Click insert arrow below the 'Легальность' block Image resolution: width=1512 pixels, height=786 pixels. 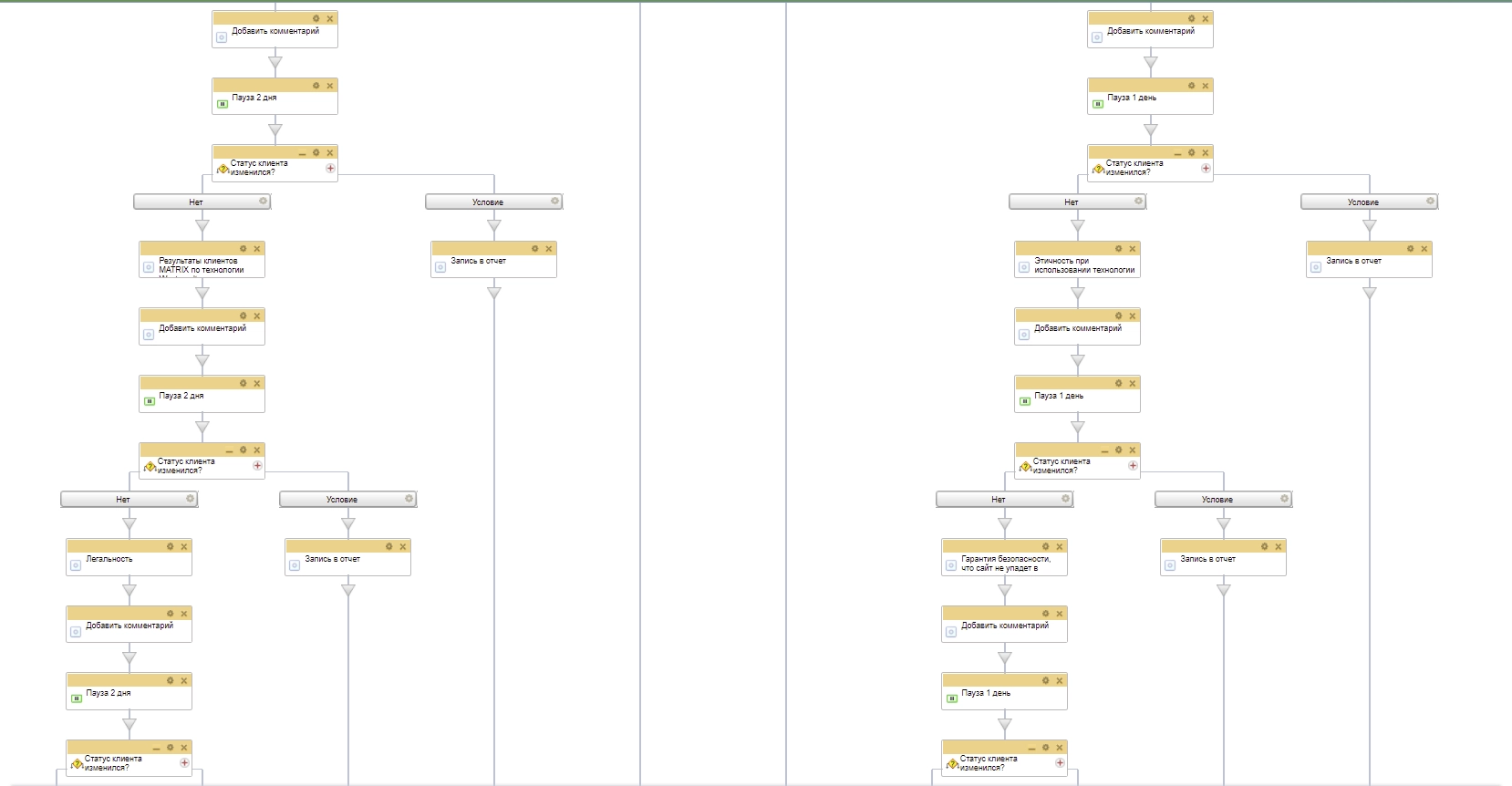129,591
